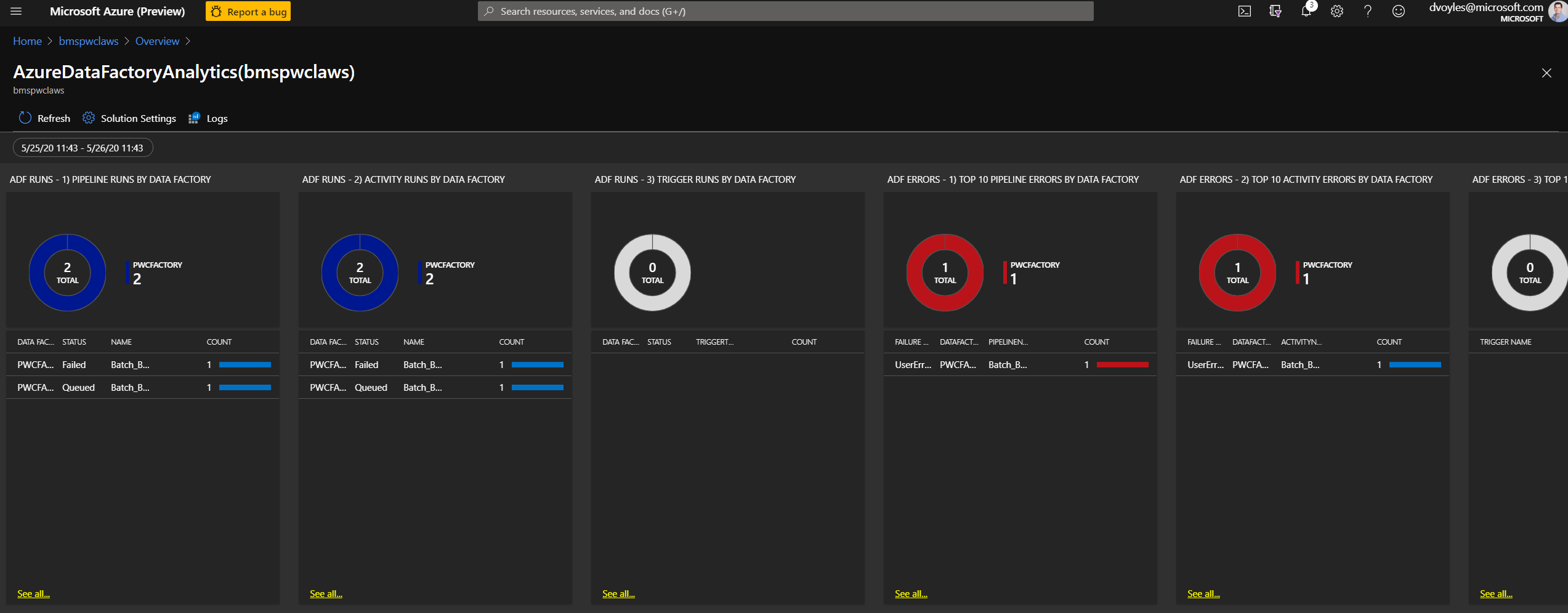
Task: Click the search magnifier icon
Action: coord(489,11)
